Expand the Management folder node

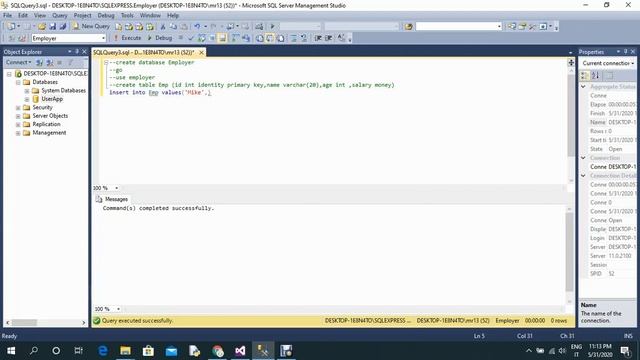click(x=18, y=133)
